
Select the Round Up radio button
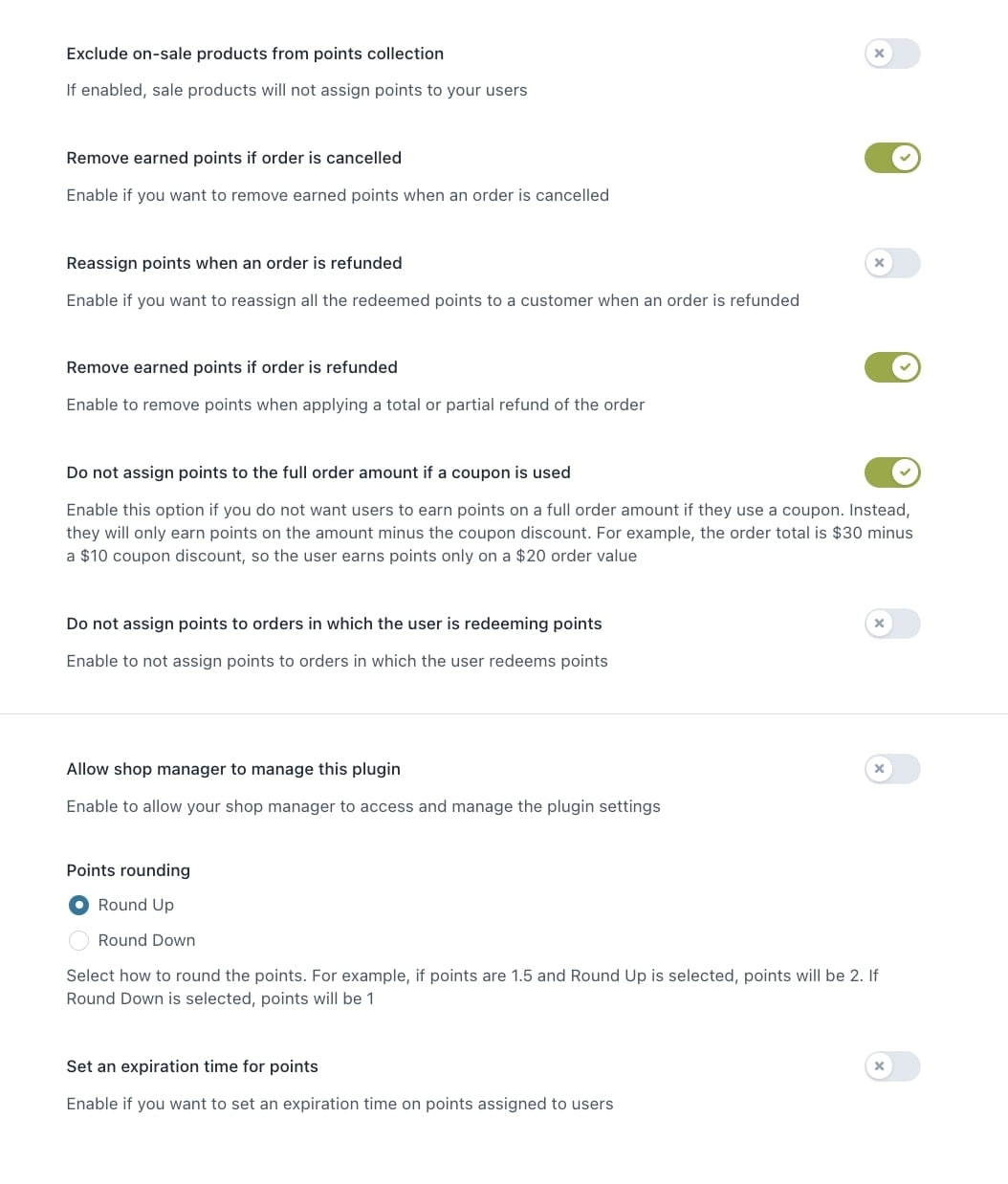click(x=79, y=905)
